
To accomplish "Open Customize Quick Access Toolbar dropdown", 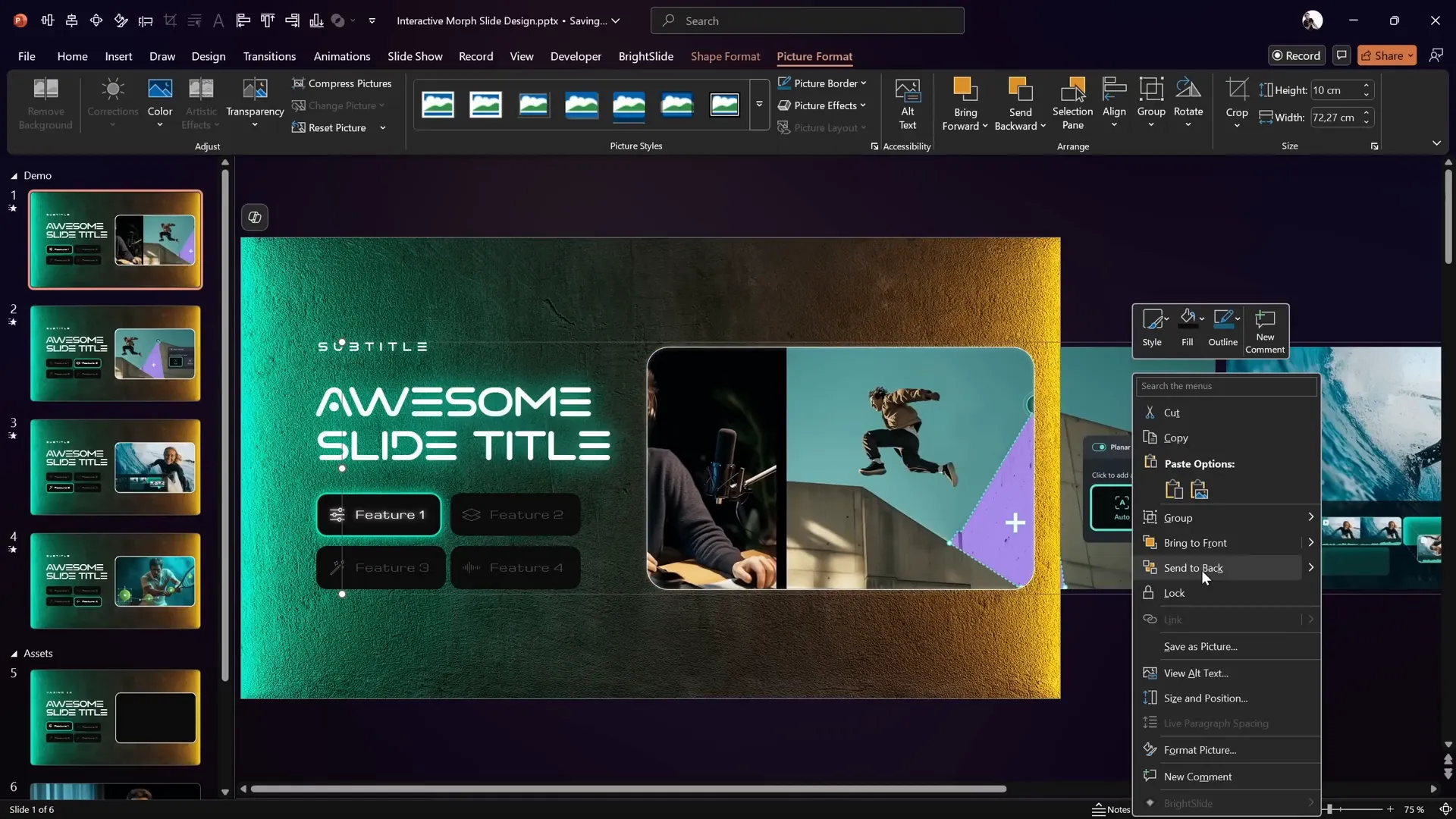I will tap(372, 20).
